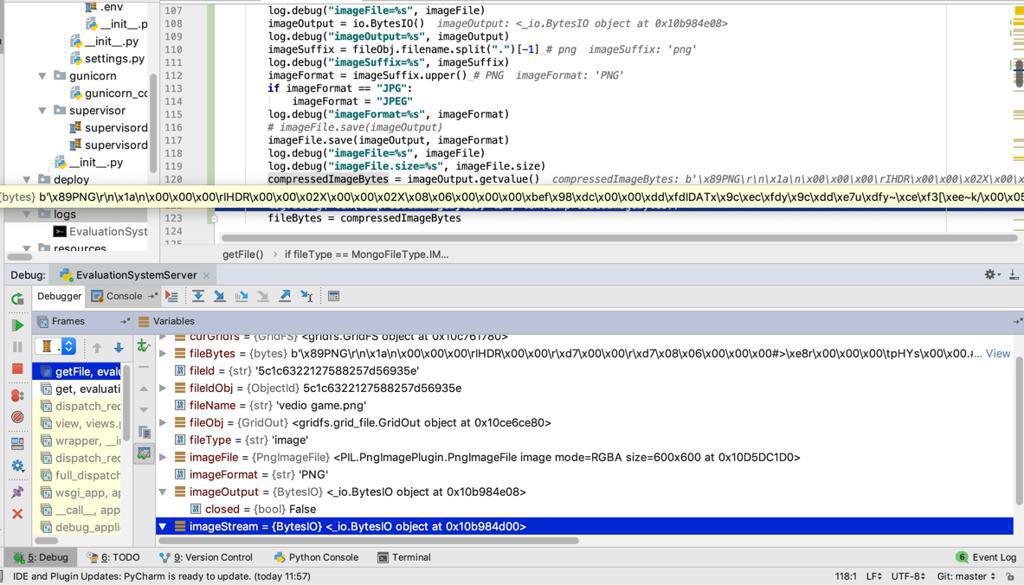Open Debug tool window gear options

tap(991, 275)
